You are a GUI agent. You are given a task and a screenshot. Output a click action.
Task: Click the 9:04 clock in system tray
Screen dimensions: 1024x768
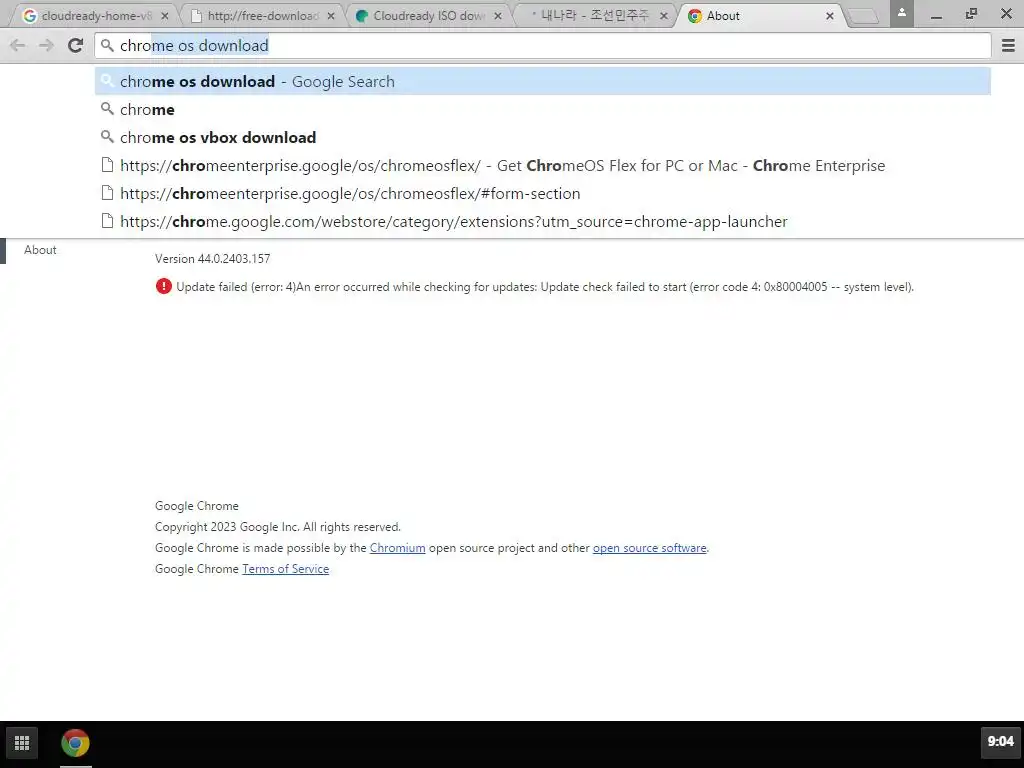1000,742
